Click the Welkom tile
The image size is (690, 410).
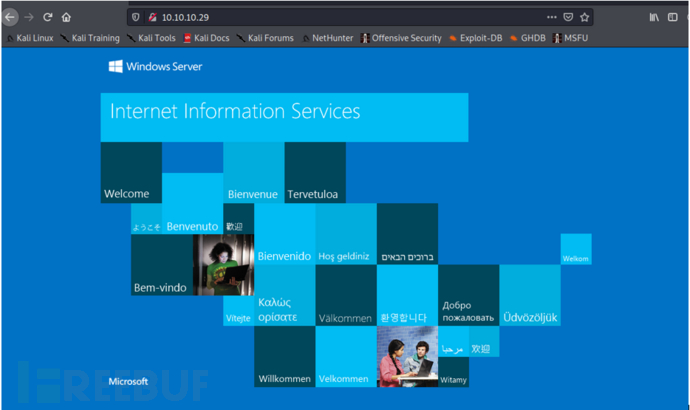pyautogui.click(x=576, y=249)
